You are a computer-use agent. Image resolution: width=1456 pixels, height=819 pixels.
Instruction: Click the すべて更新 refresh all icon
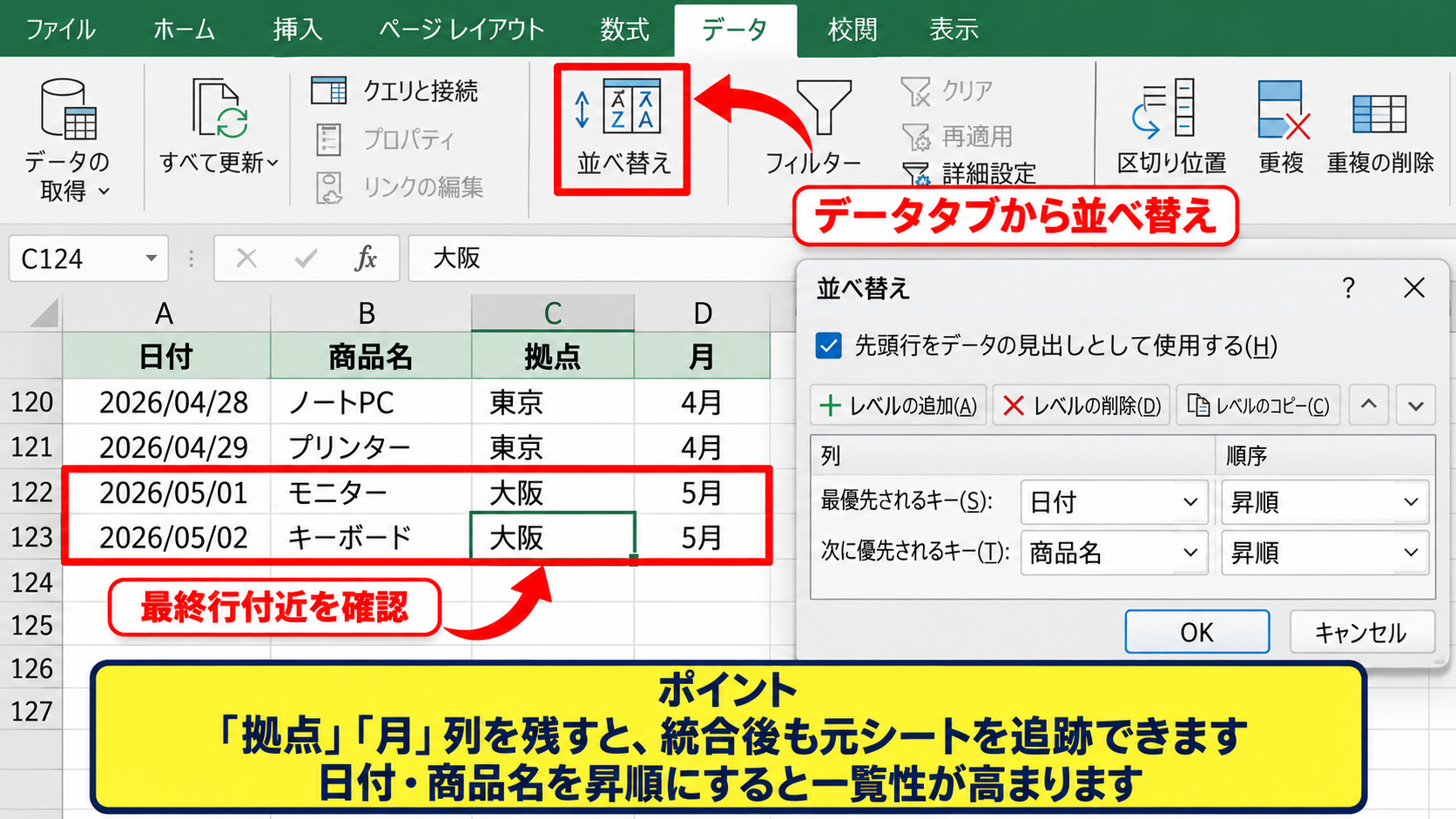click(219, 109)
